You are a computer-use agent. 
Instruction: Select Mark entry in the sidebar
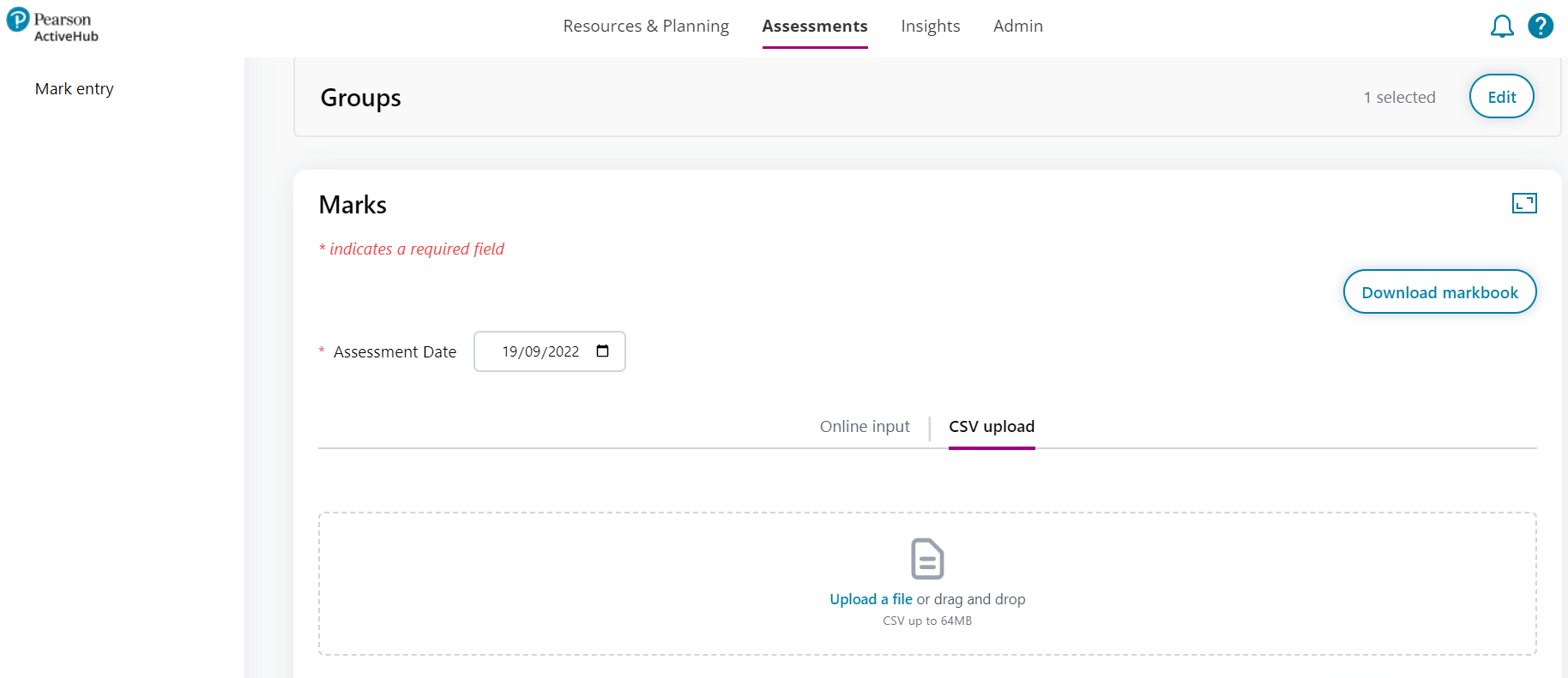(75, 89)
